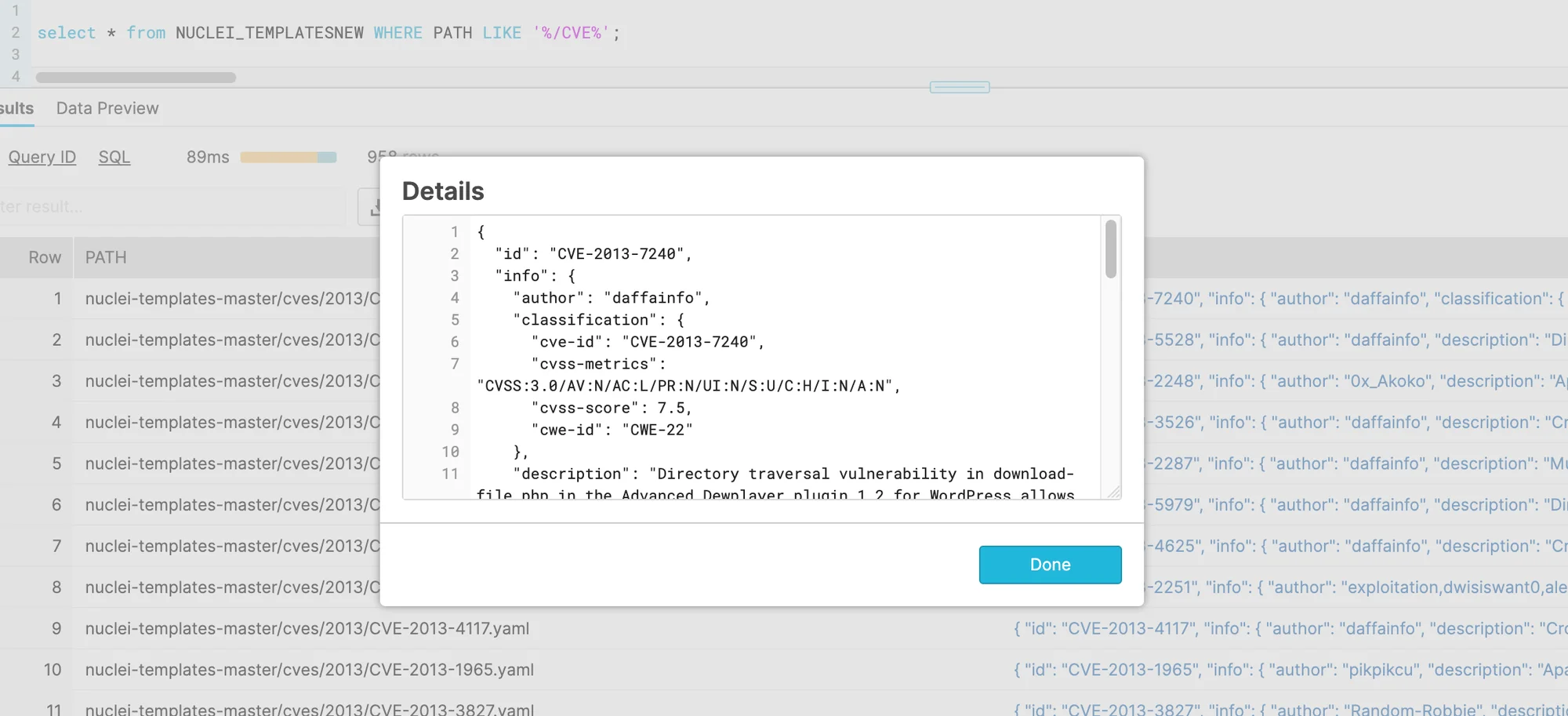1568x716 pixels.
Task: Click the Details dialog vertical scrollbar
Action: 1110,249
